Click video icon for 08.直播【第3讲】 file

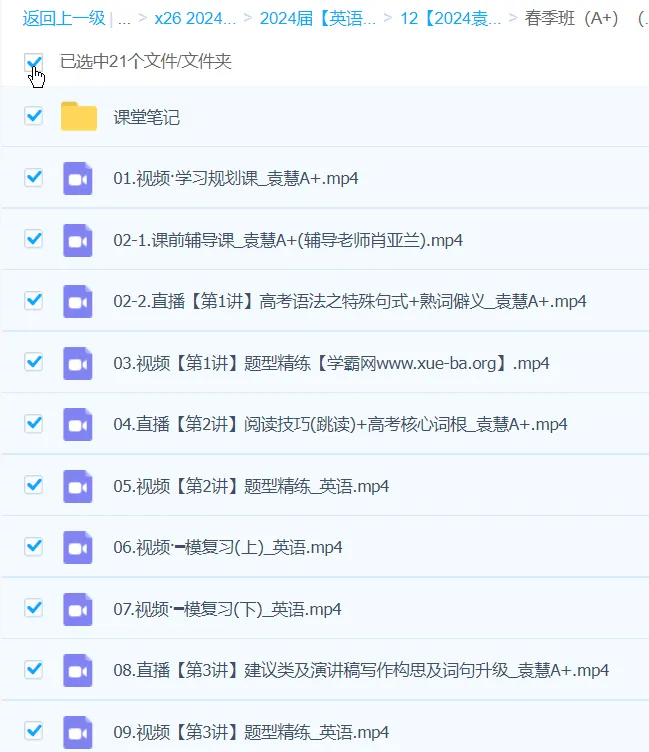pyautogui.click(x=78, y=670)
